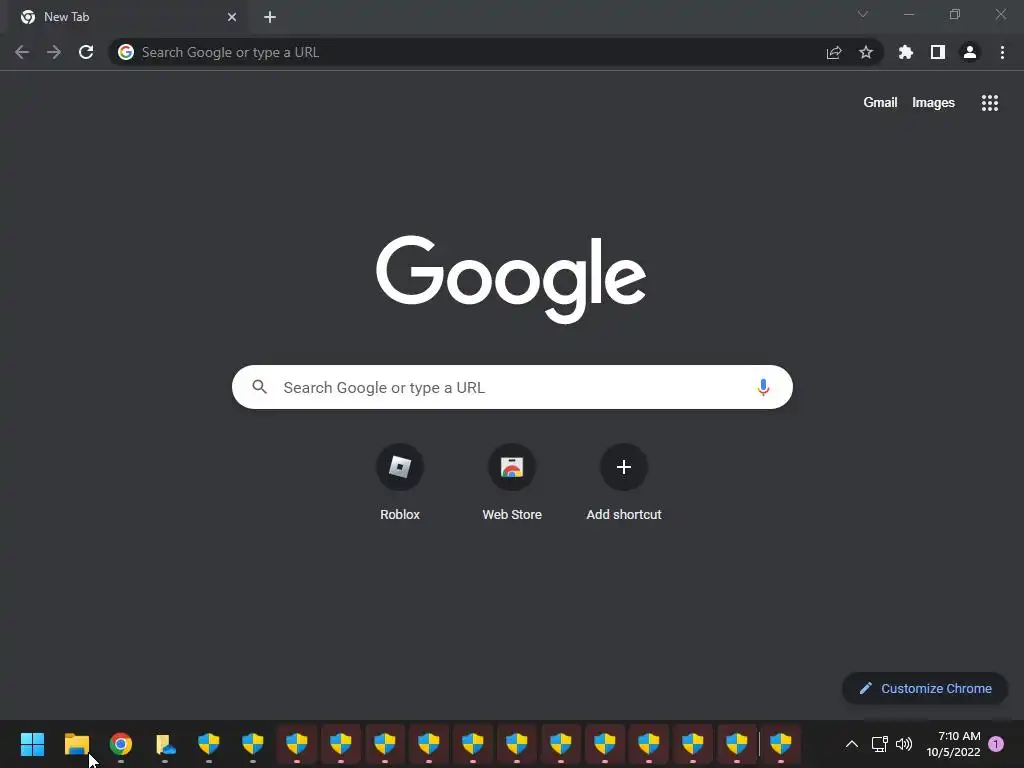Open the notification count badge
The height and width of the screenshot is (768, 1024).
996,744
